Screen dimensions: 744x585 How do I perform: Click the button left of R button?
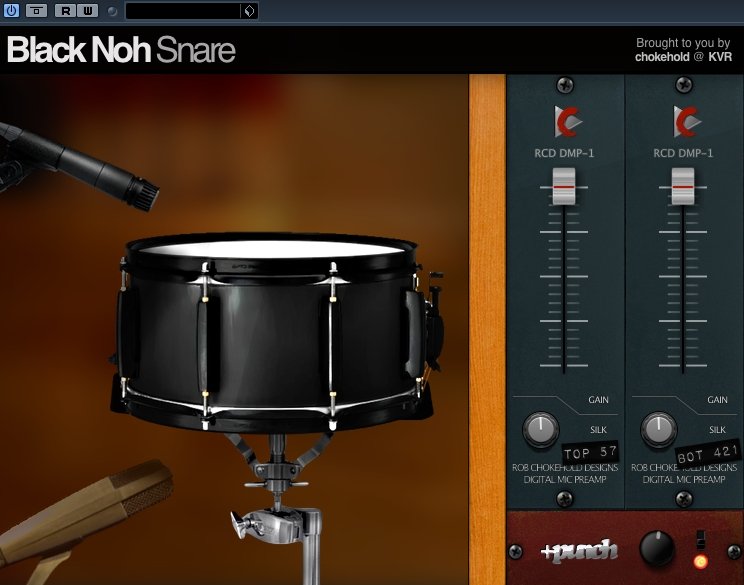37,10
